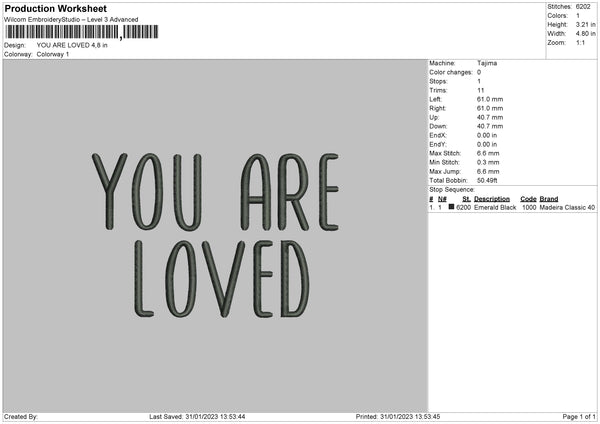The width and height of the screenshot is (600, 424).
Task: Click the YOU ARE embroidery text in preview
Action: pos(215,192)
